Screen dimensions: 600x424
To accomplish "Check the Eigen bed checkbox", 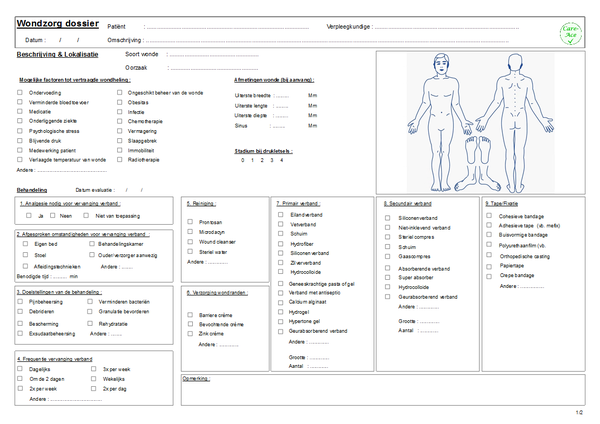I will point(23,244).
